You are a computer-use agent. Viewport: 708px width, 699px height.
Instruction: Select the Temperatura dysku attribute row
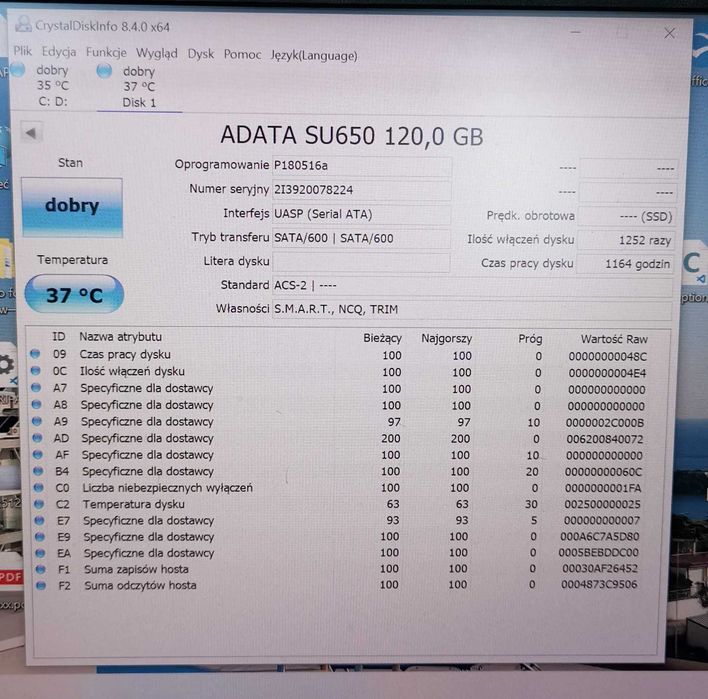339,504
